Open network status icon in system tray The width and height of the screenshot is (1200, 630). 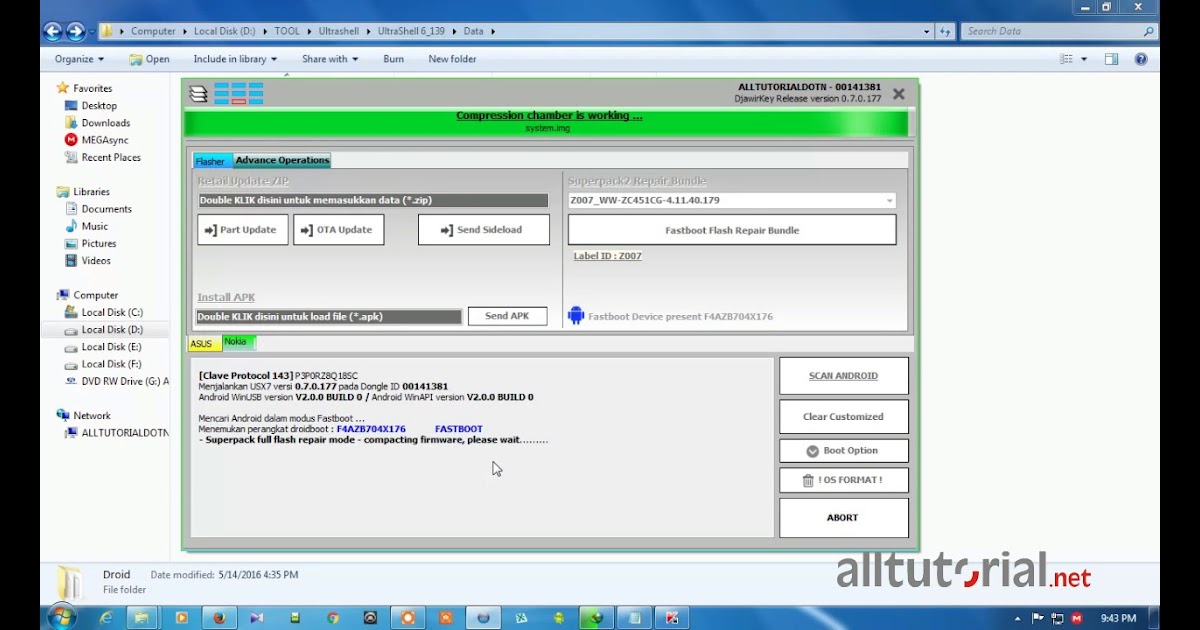pyautogui.click(x=1057, y=618)
